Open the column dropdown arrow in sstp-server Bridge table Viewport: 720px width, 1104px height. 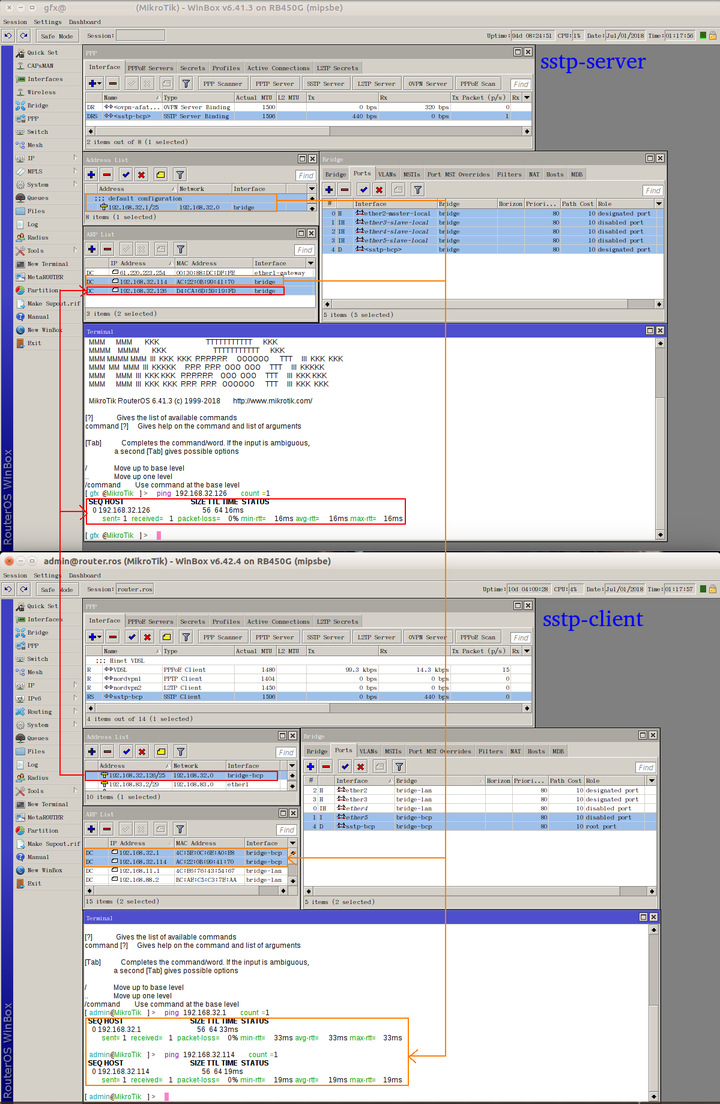[x=659, y=203]
